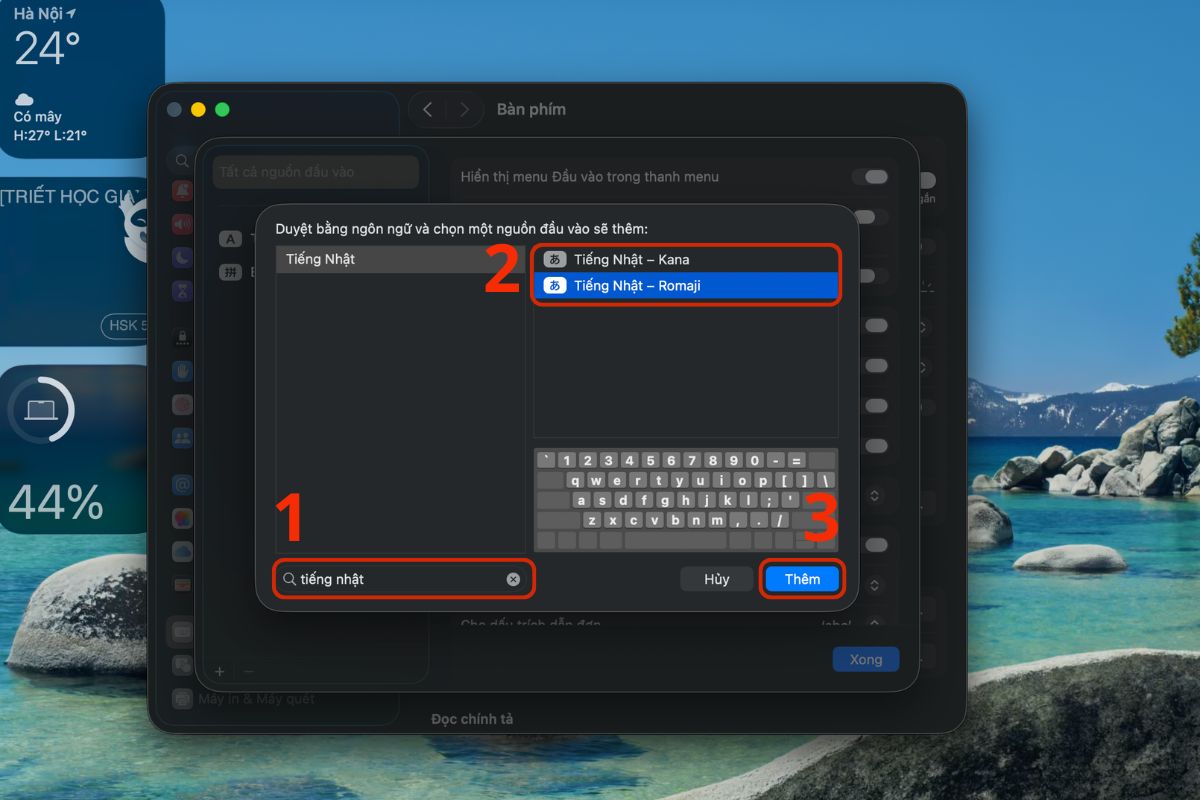Go back with the left chevron in Bàn phím
Screen dimensions: 1200x800
(427, 110)
